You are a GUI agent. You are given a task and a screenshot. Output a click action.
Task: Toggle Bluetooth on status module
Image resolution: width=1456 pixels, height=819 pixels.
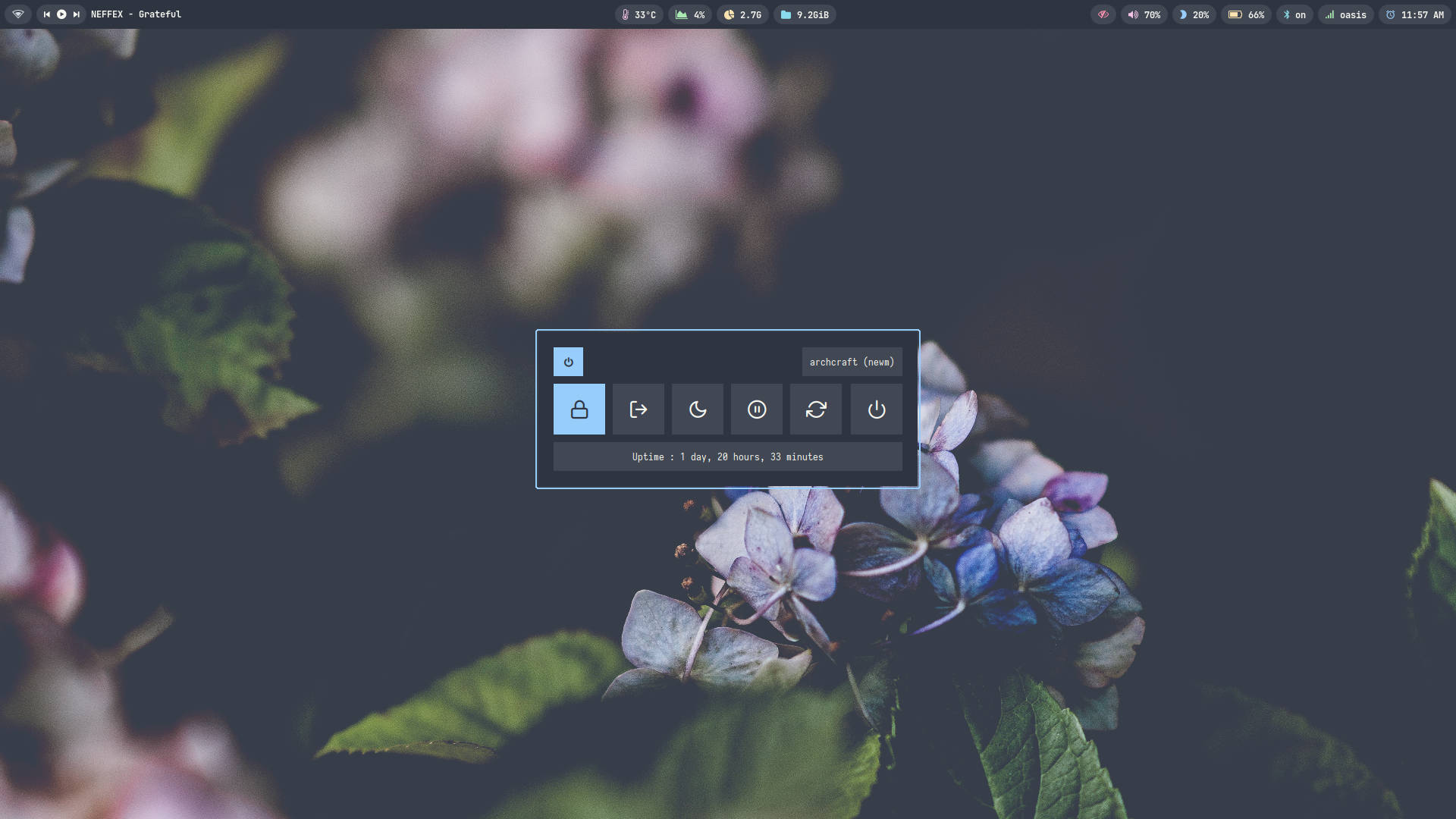(1294, 14)
